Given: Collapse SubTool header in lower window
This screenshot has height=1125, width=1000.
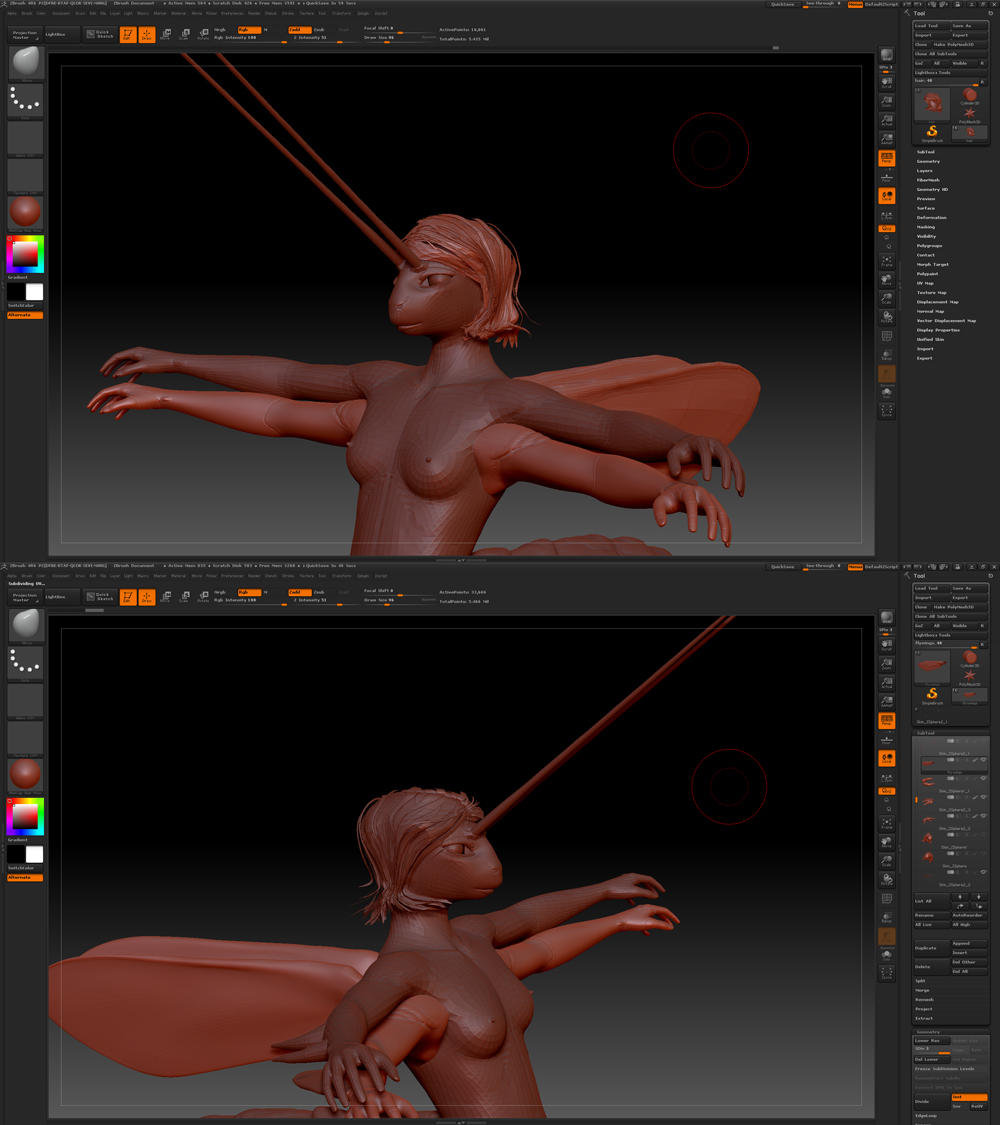Looking at the screenshot, I should tap(925, 733).
